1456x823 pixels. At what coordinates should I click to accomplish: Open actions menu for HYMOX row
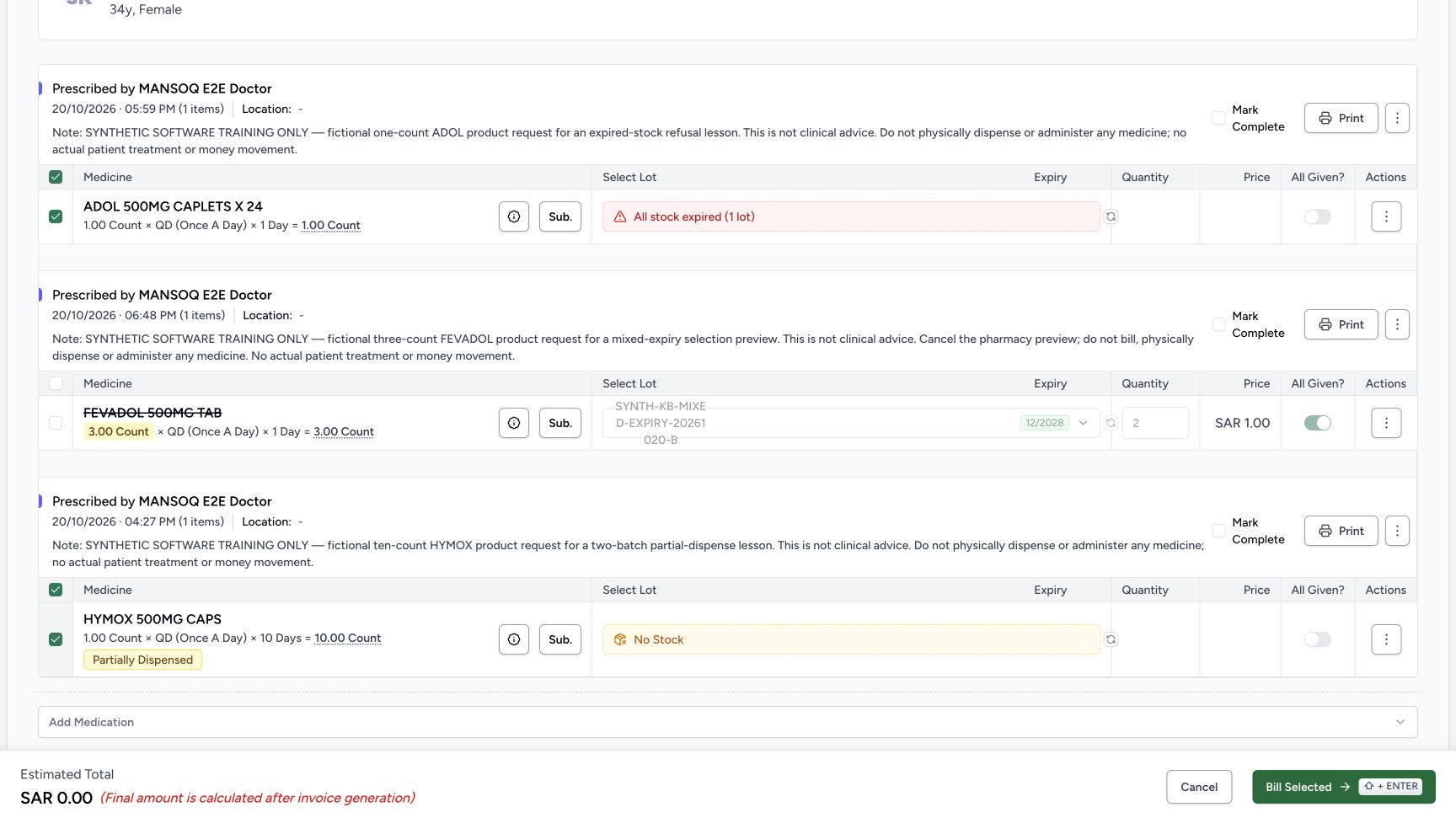click(1386, 639)
